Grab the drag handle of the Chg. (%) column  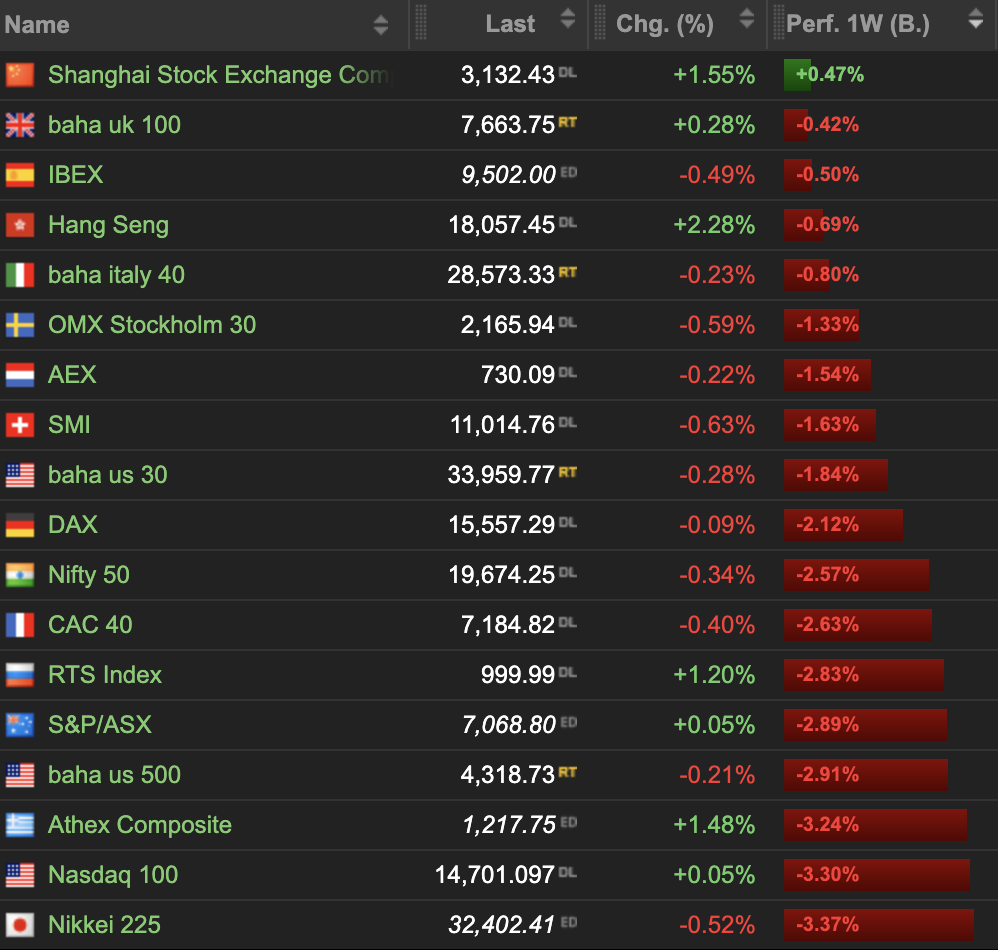point(600,22)
